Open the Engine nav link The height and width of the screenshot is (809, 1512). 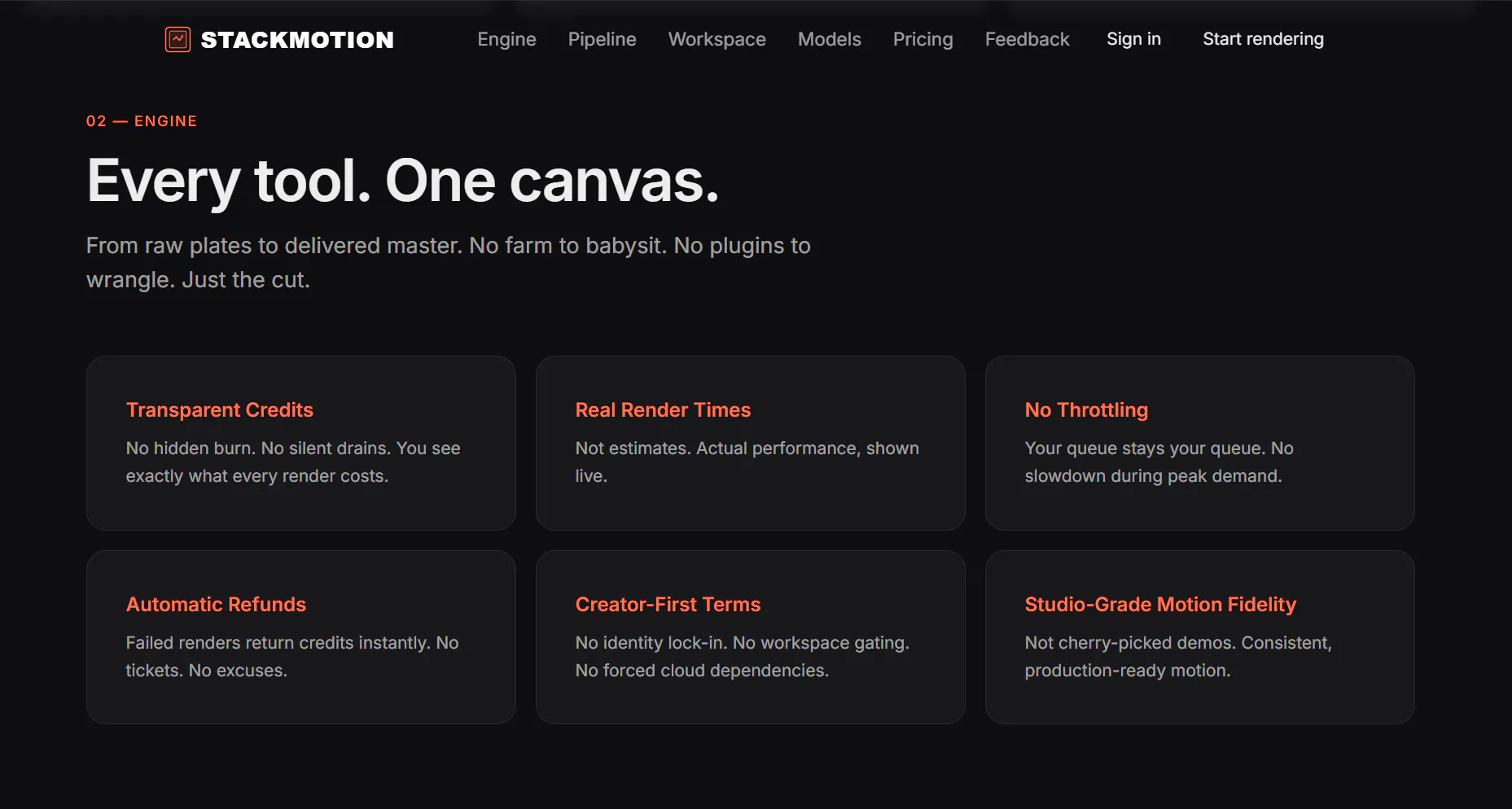point(506,39)
